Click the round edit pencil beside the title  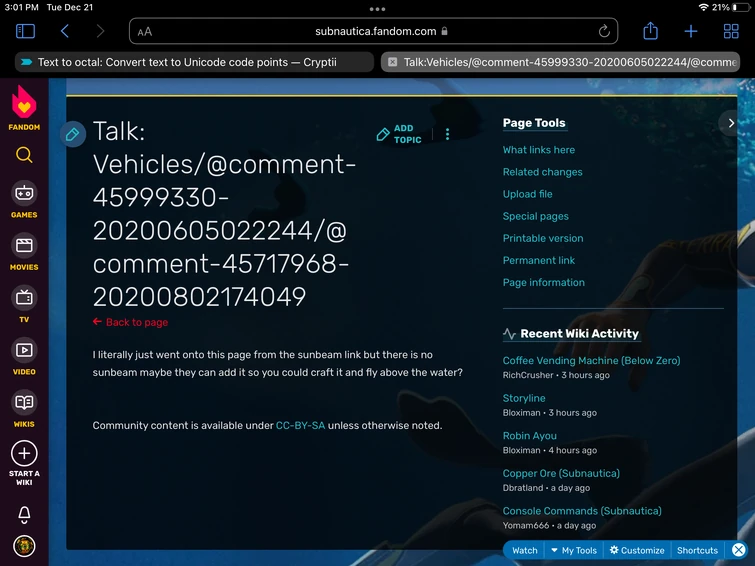pos(73,134)
